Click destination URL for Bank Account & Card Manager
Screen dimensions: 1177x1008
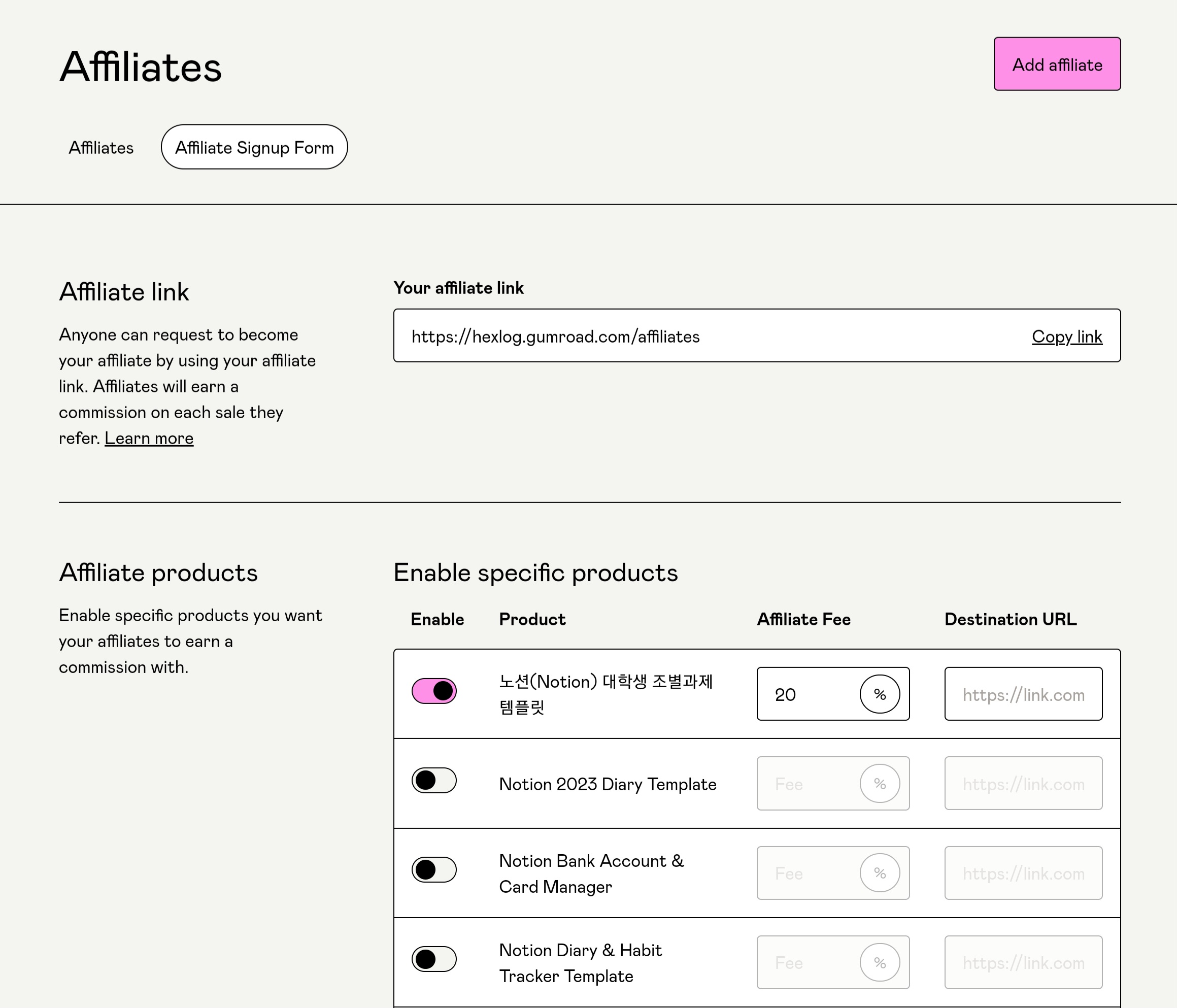coord(1023,873)
